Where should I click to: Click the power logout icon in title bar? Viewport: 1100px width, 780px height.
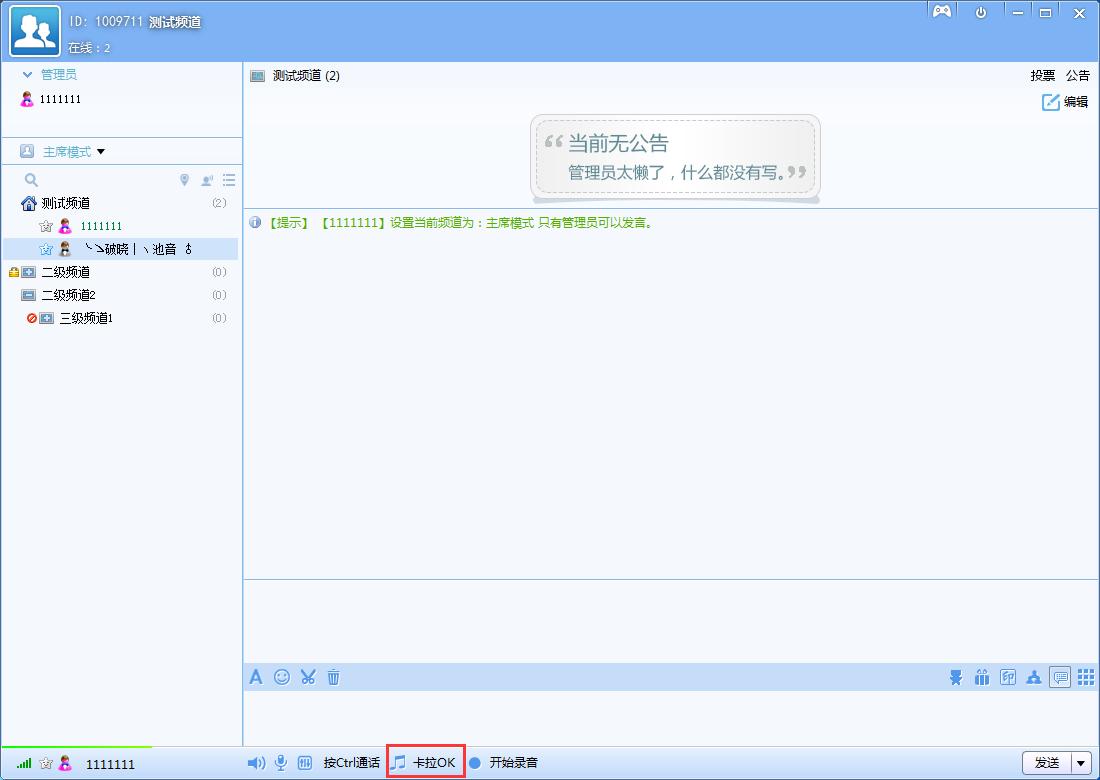(981, 13)
